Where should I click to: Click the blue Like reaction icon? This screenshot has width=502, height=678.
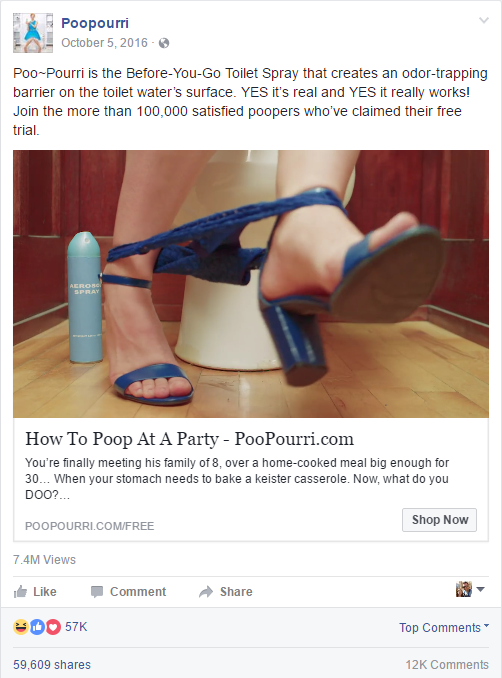[x=37, y=627]
